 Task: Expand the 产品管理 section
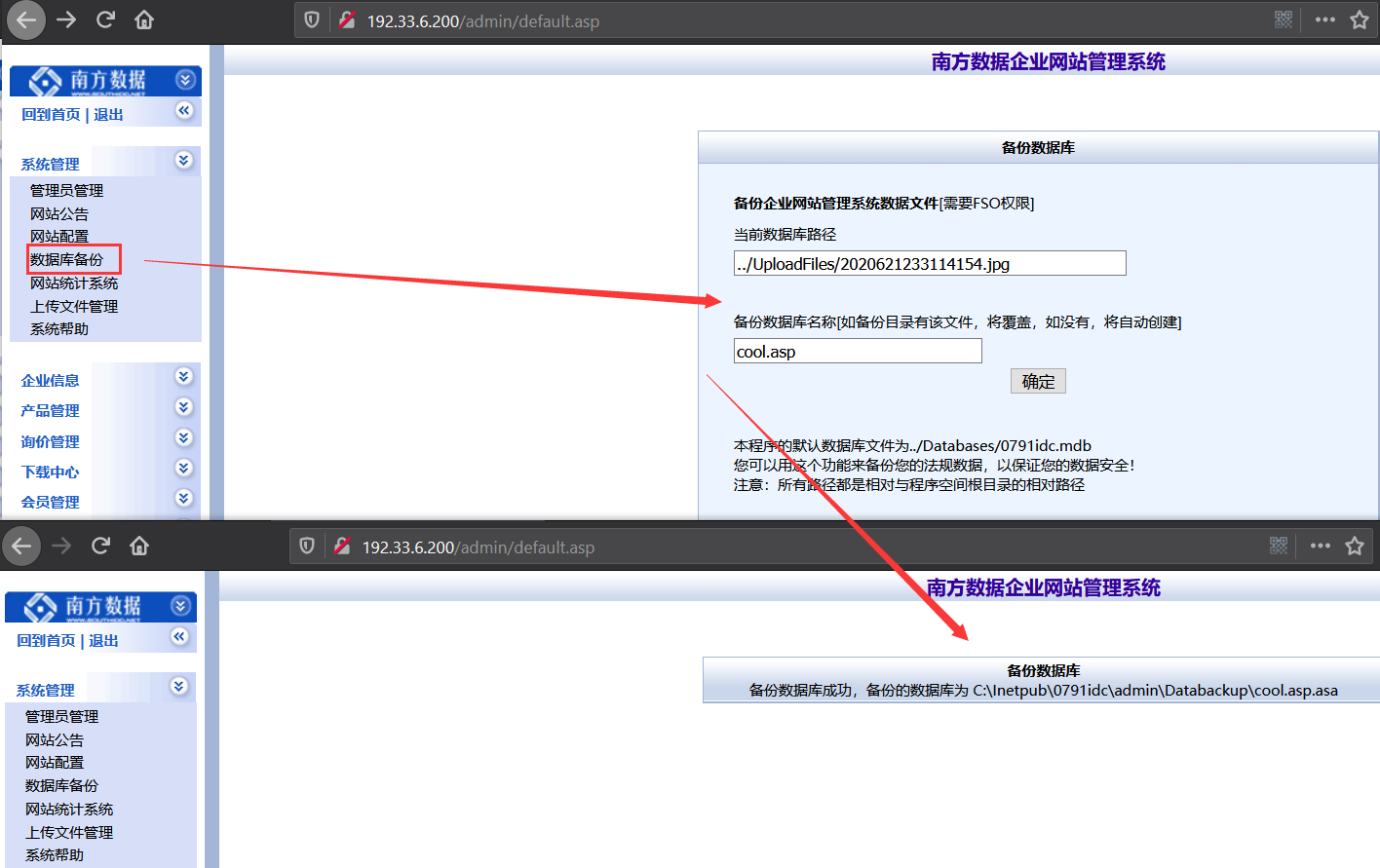pyautogui.click(x=184, y=406)
